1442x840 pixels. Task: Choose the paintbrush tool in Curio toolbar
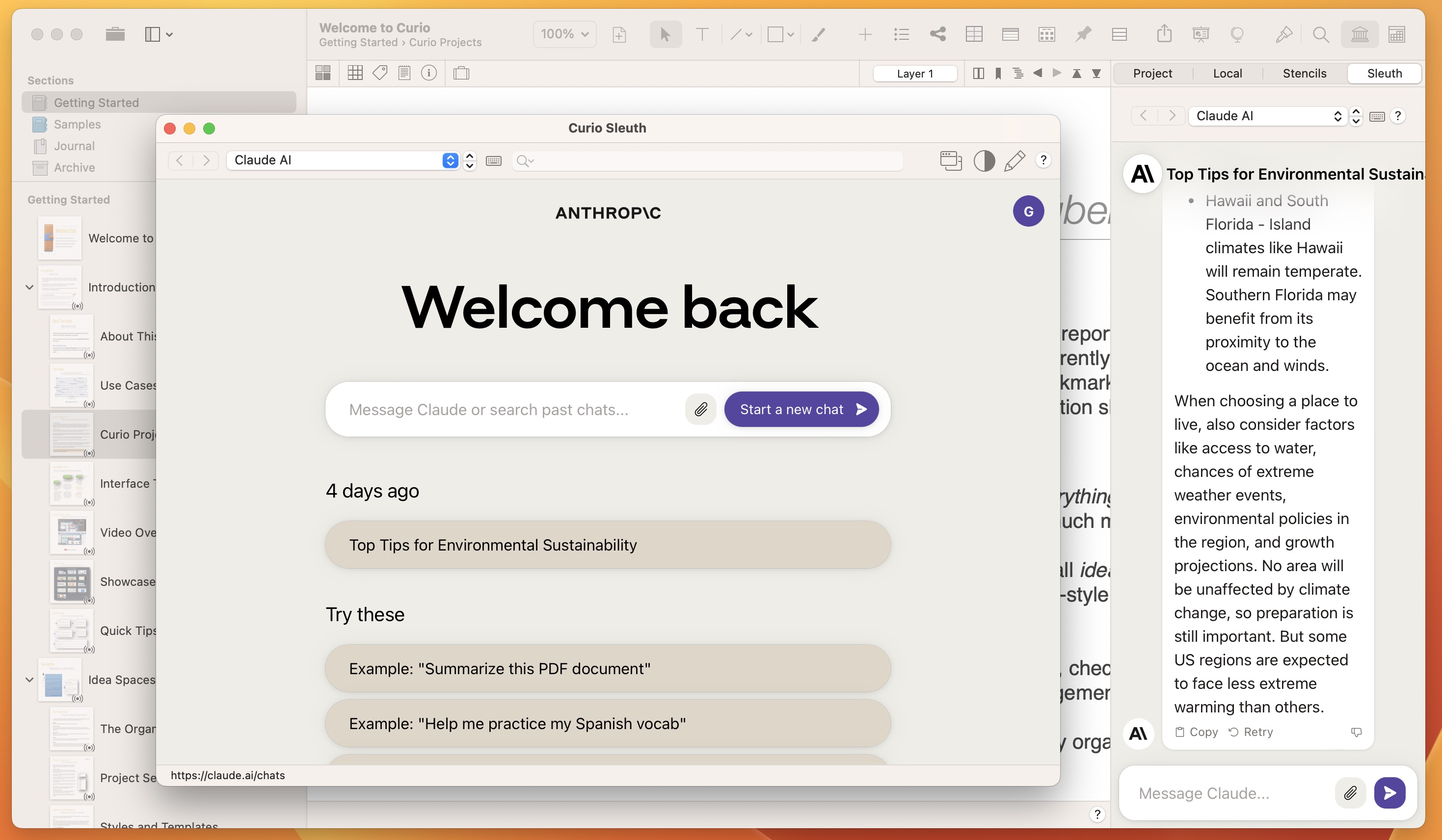(819, 35)
